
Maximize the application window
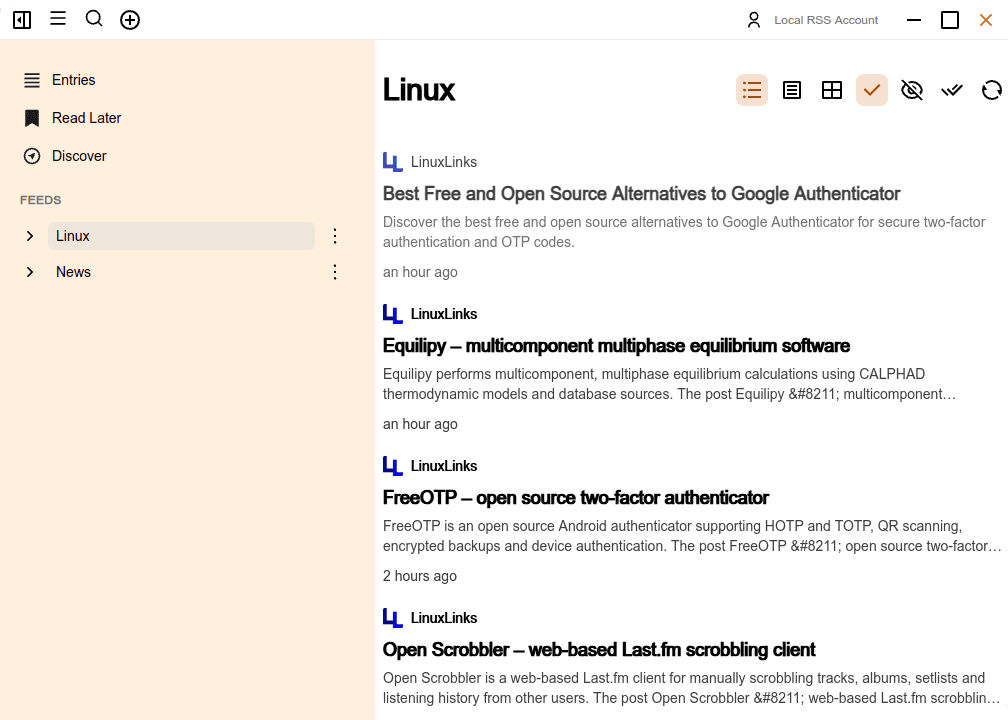950,20
